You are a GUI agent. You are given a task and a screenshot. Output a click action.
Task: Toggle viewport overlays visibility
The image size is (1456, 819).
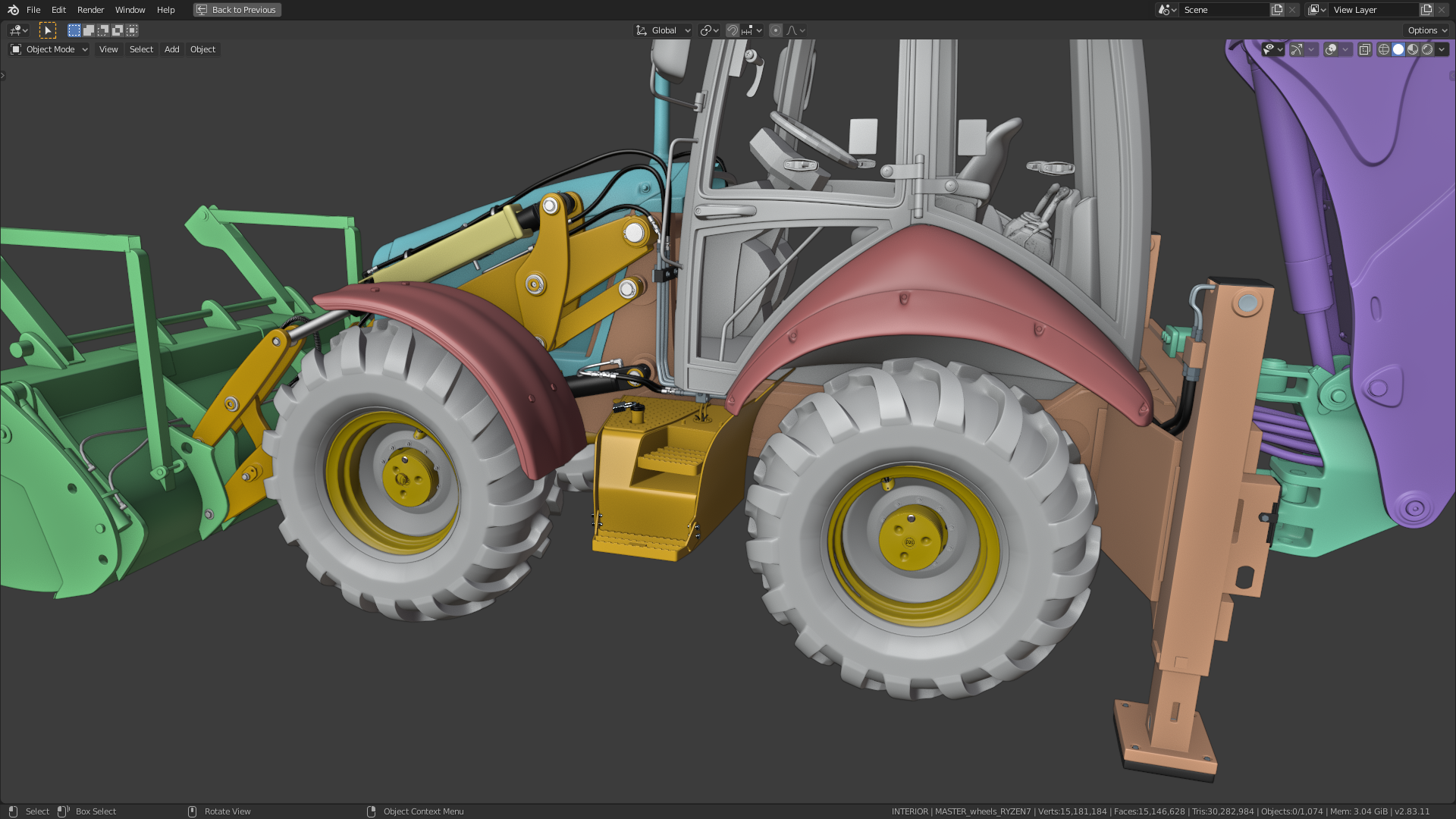[x=1331, y=49]
